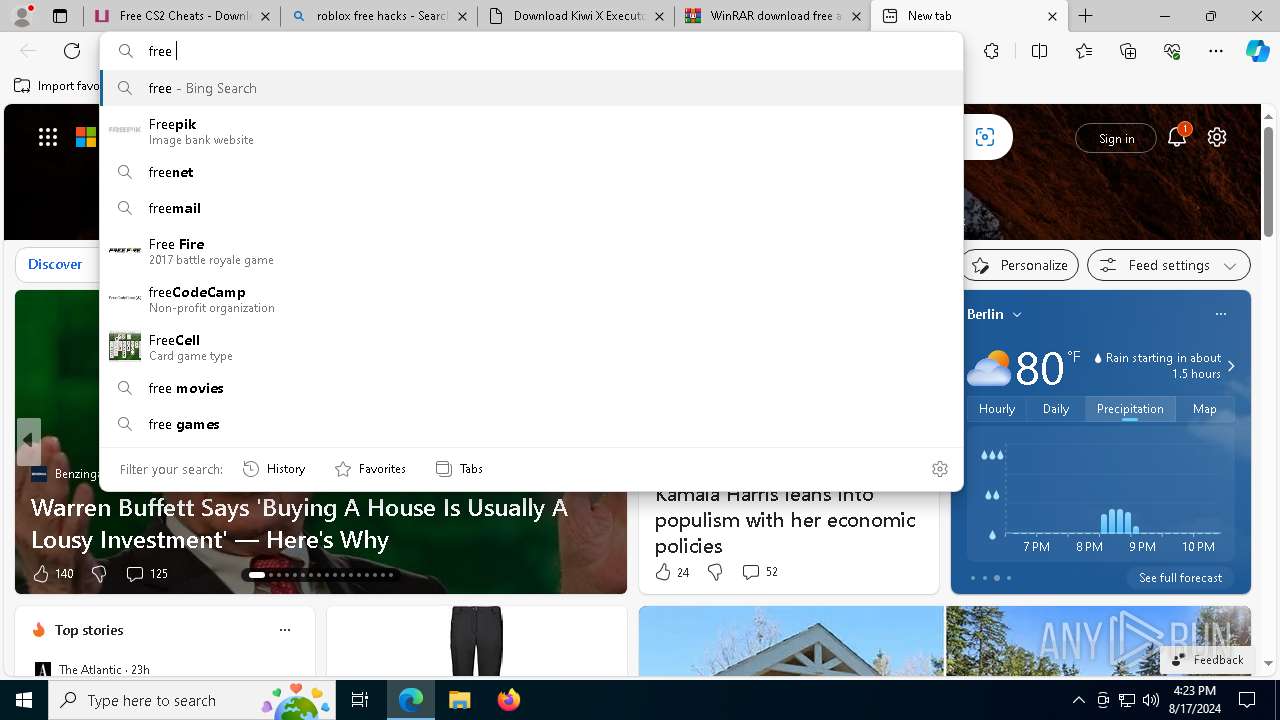The image size is (1280, 720).
Task: Click the browser refresh button
Action: coord(72,51)
